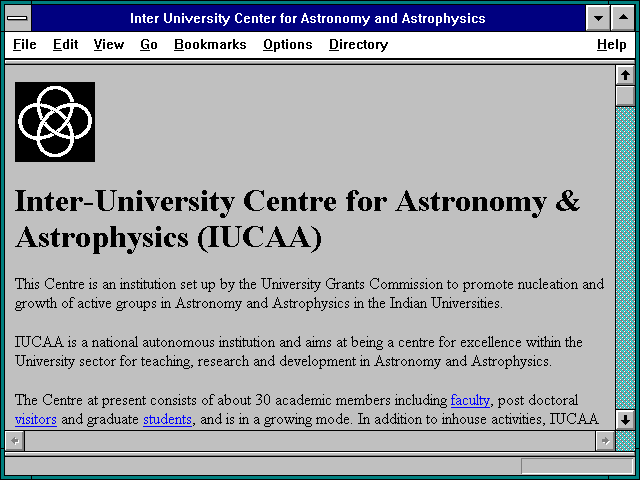Open the Edit menu
Viewport: 640px width, 480px height.
[x=65, y=44]
